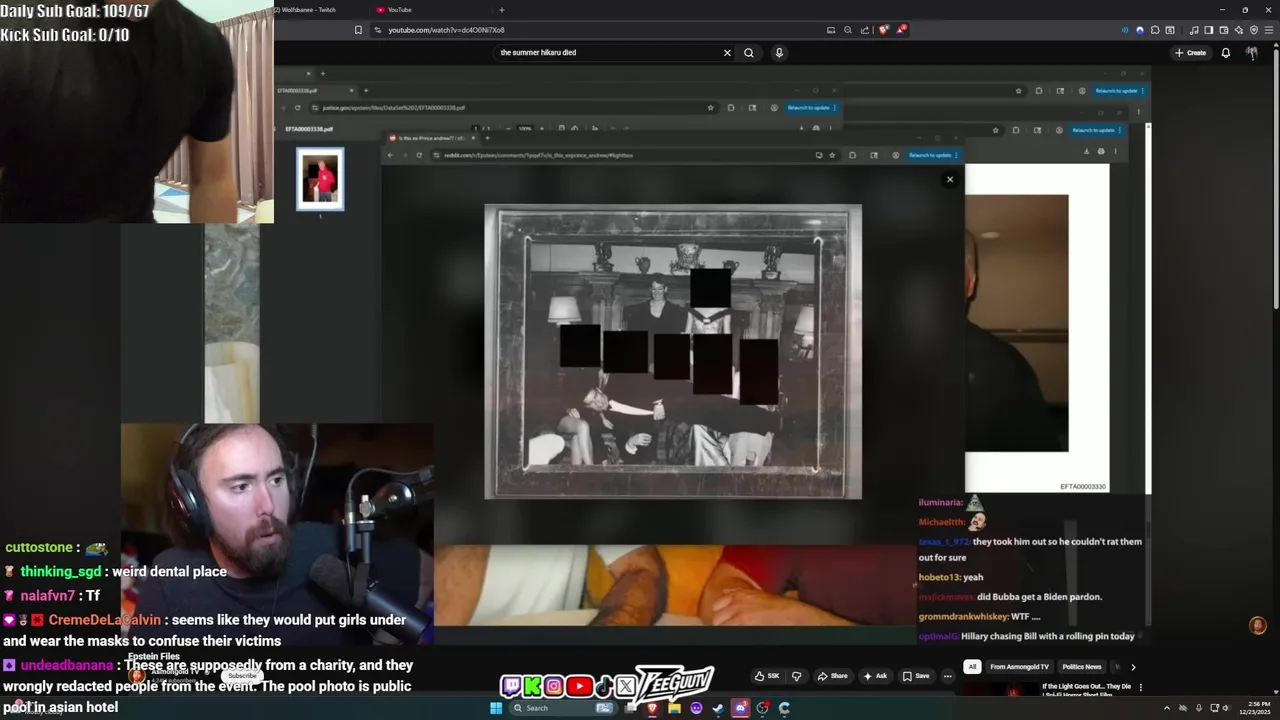
Task: Open the YouTube account avatar menu
Action: click(1252, 53)
